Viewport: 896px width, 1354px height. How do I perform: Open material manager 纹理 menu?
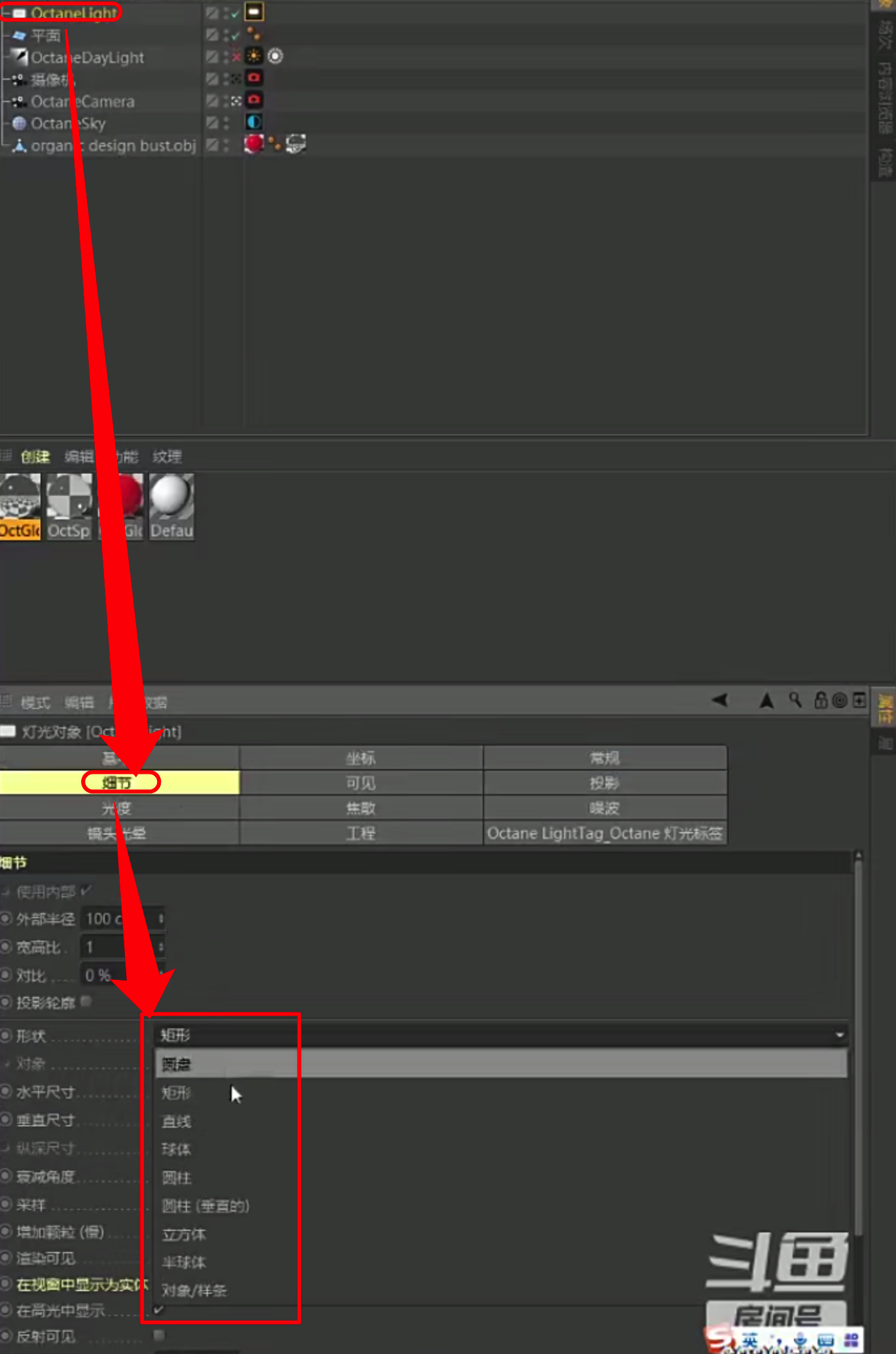167,457
